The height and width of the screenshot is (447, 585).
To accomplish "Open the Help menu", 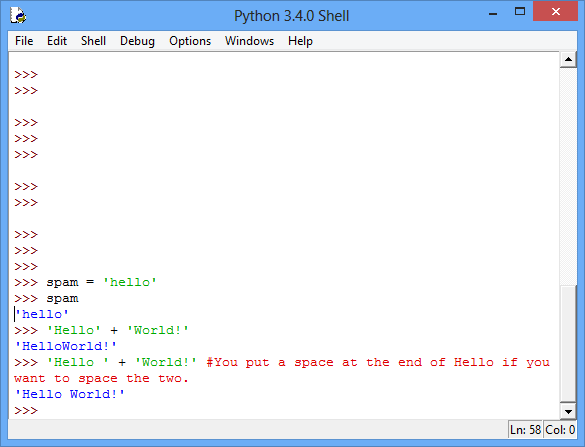I will [x=300, y=41].
